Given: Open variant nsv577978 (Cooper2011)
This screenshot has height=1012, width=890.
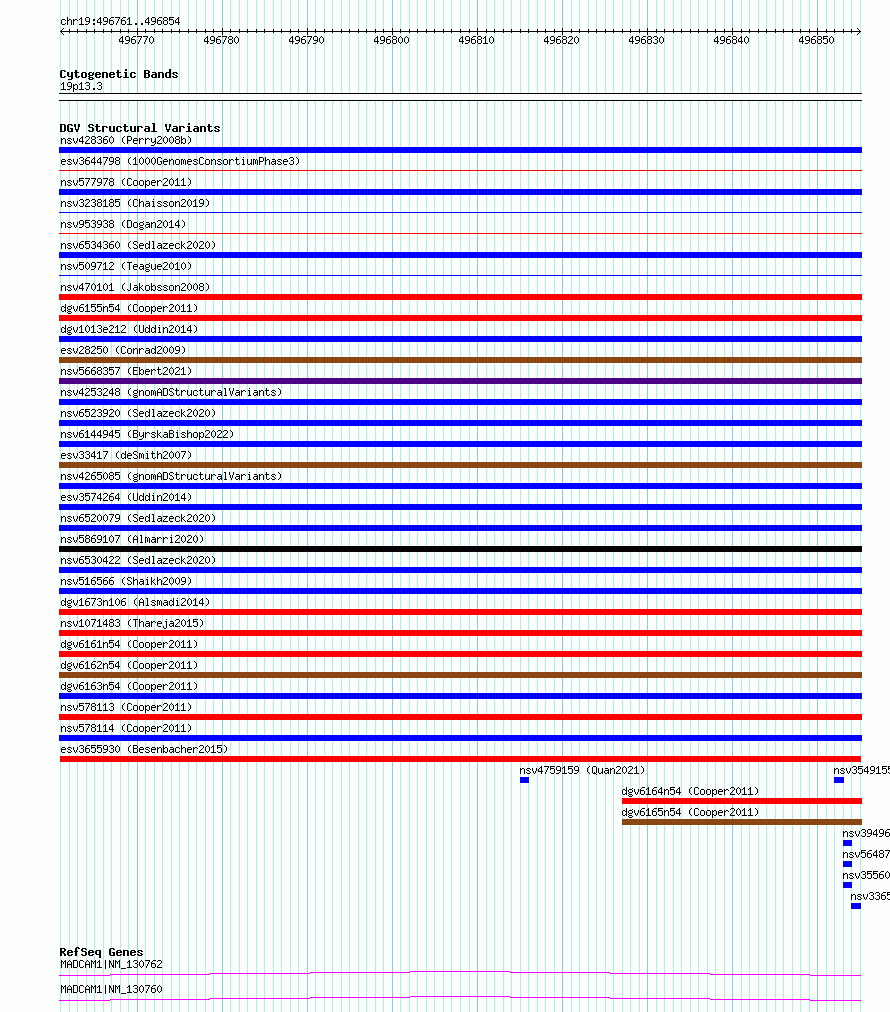Looking at the screenshot, I should (126, 182).
